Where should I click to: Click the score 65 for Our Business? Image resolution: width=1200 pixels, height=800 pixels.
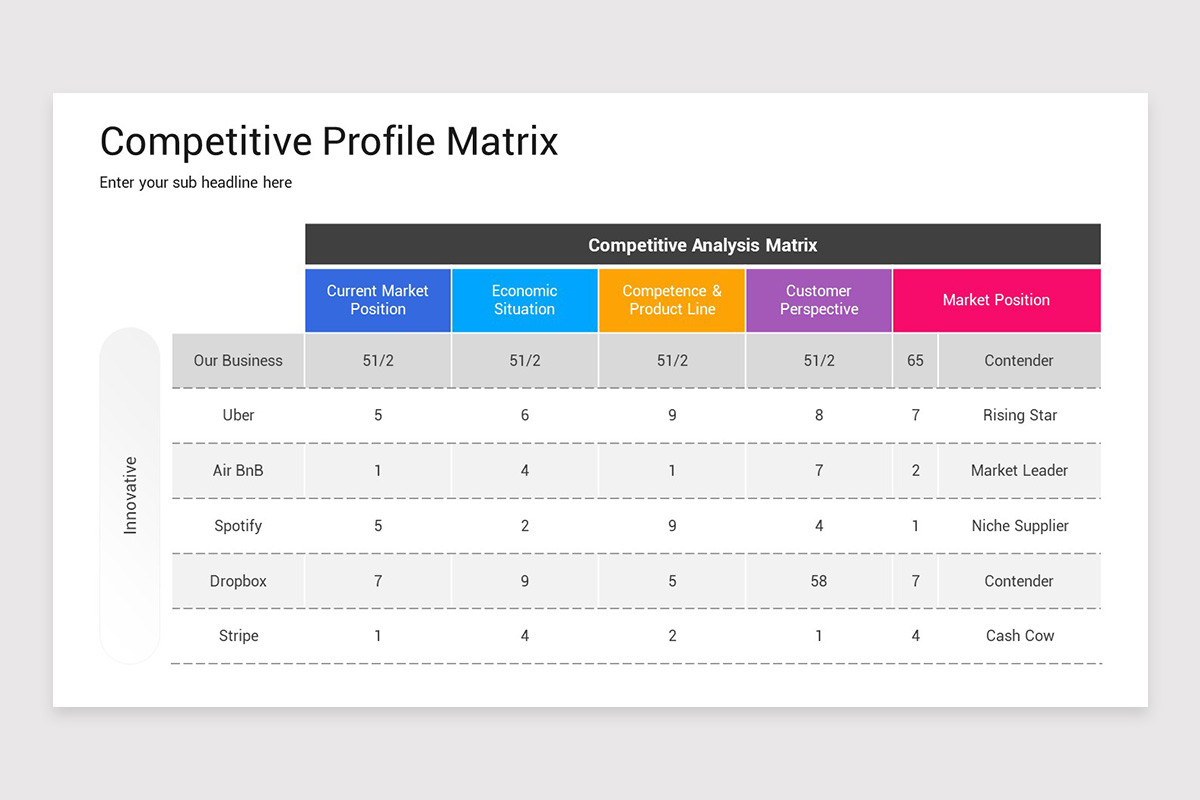915,360
